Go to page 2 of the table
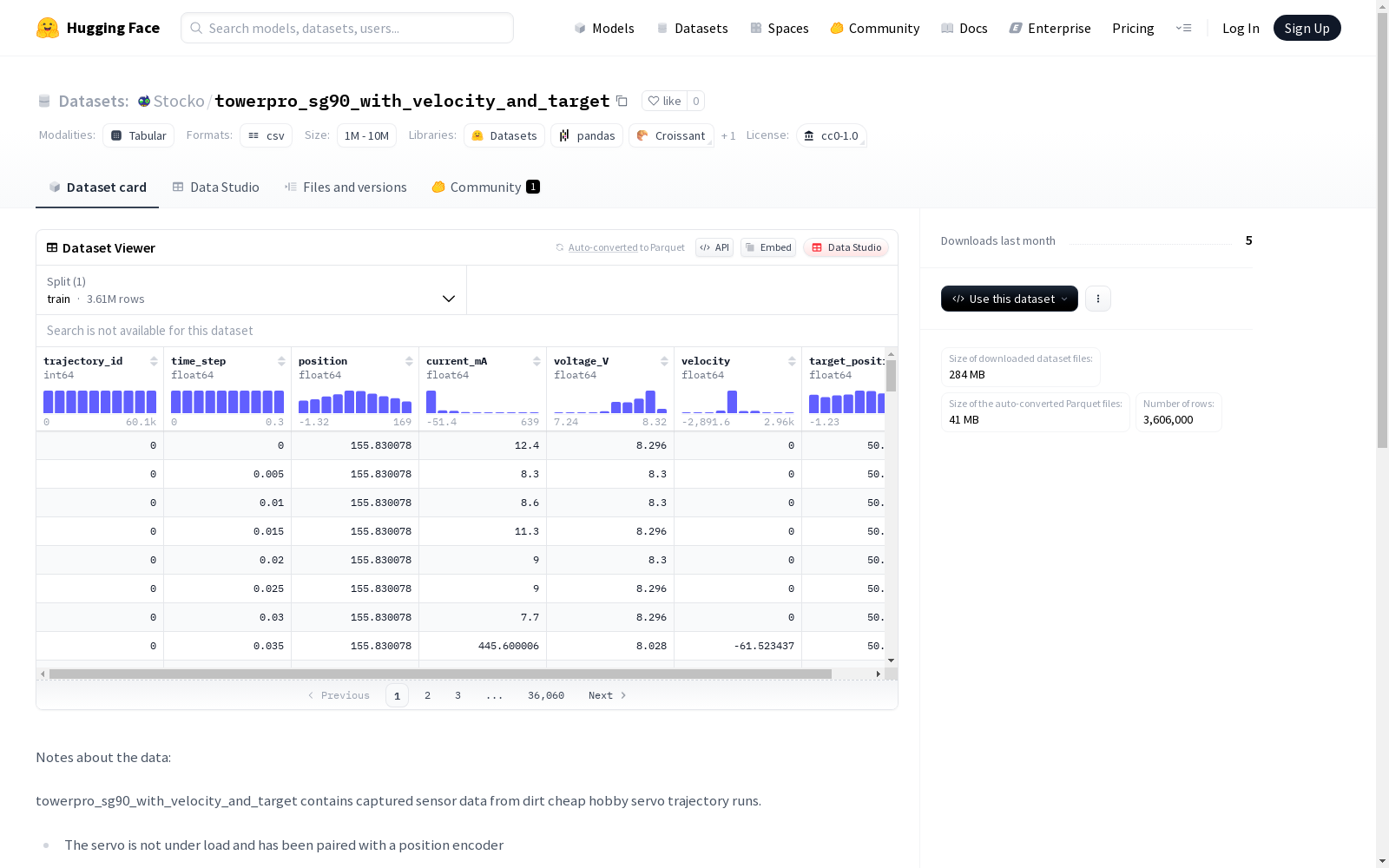Image resolution: width=1389 pixels, height=868 pixels. coord(427,695)
